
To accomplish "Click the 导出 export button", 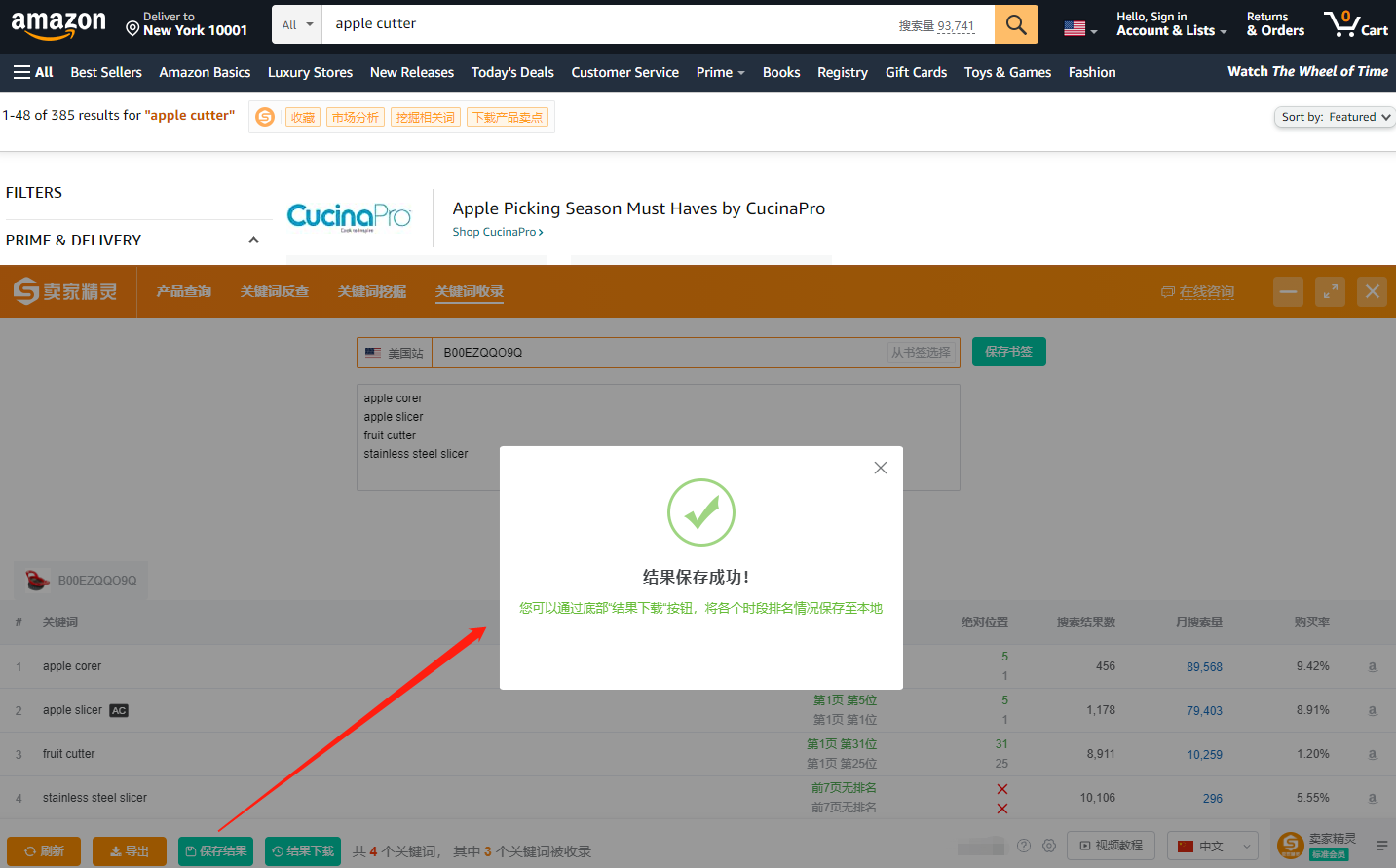I will tap(130, 851).
